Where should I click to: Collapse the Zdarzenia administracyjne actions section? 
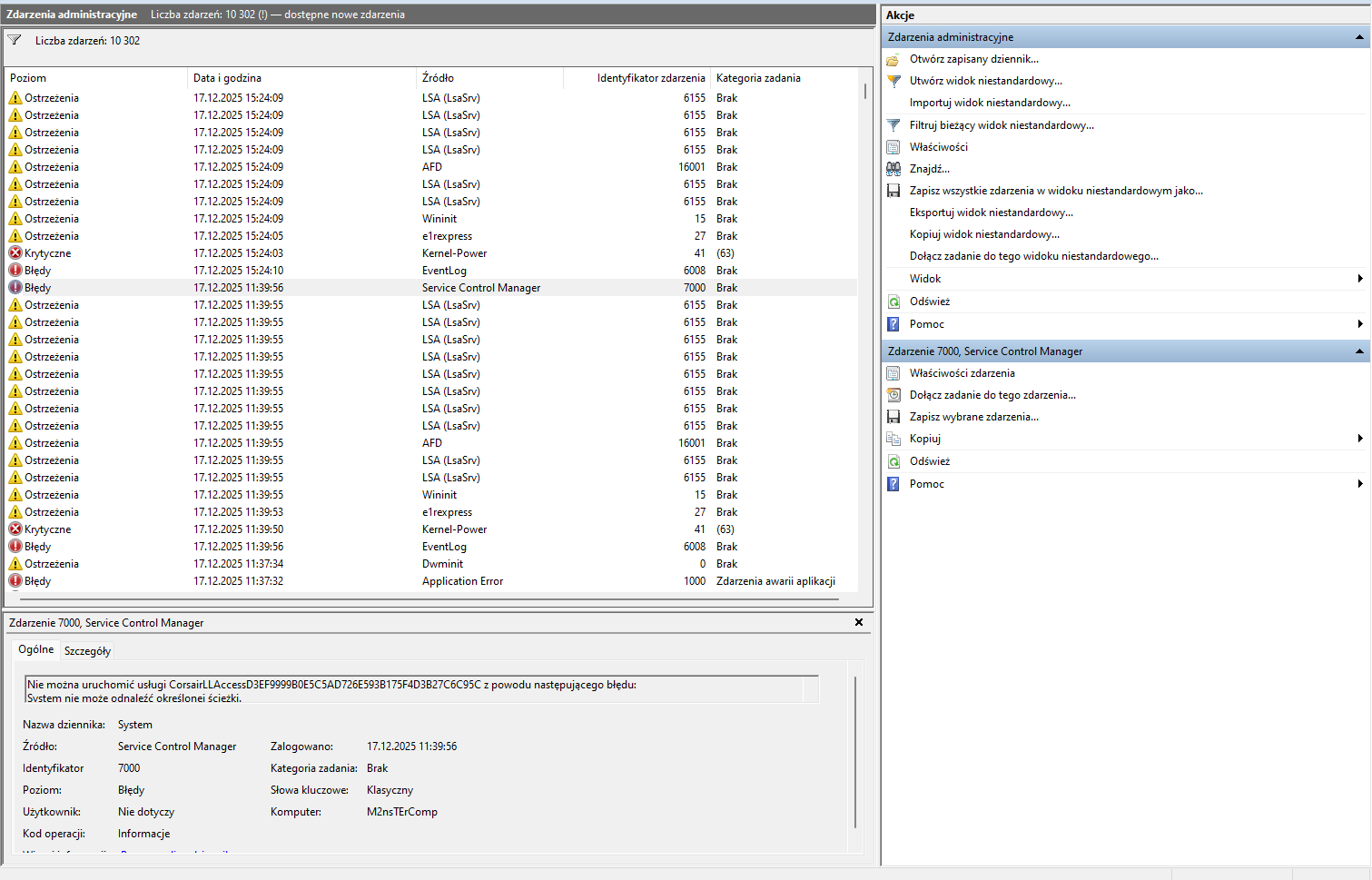click(1358, 37)
